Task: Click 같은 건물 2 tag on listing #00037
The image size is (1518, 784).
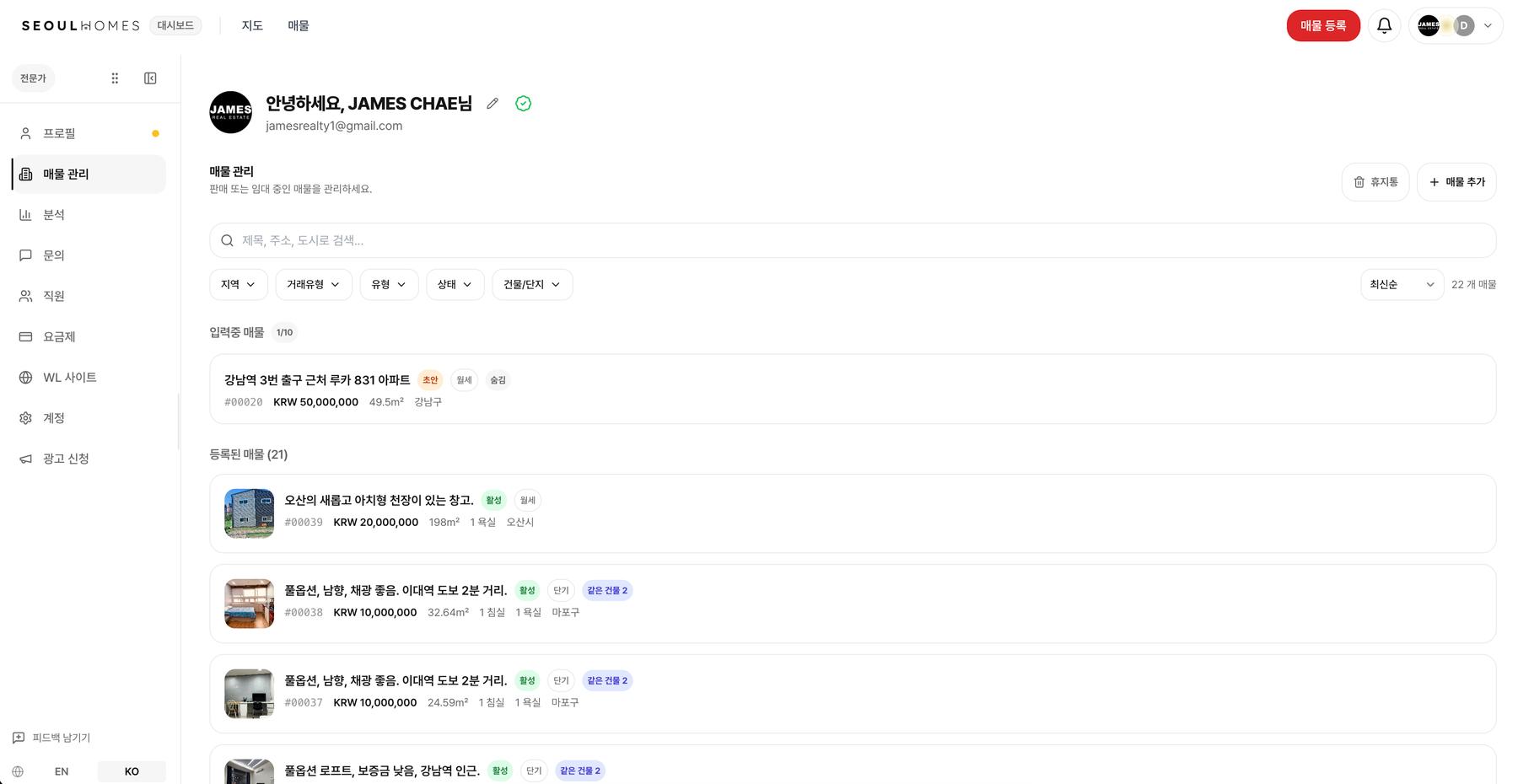Action: 607,681
